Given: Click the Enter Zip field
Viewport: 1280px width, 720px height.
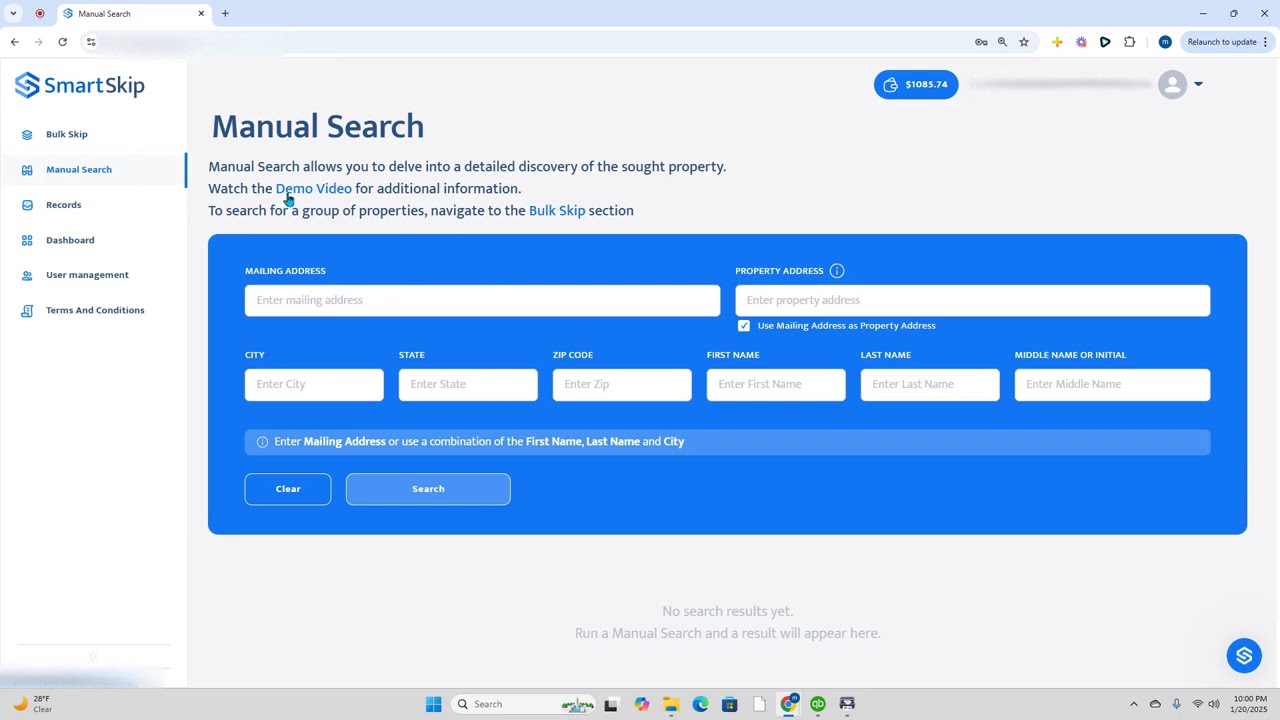Looking at the screenshot, I should pyautogui.click(x=622, y=384).
